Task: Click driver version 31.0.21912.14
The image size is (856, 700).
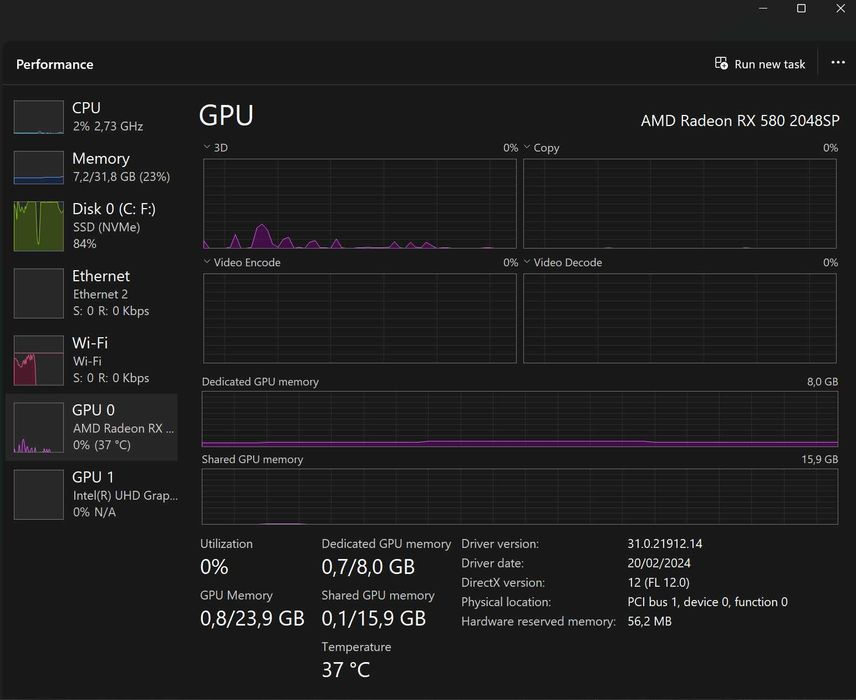Action: (665, 544)
